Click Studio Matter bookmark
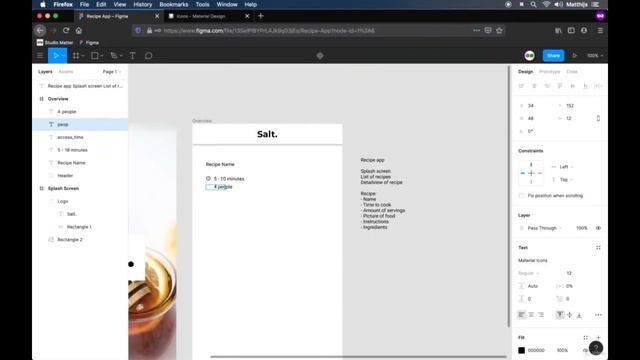Image resolution: width=640 pixels, height=360 pixels. [55, 42]
